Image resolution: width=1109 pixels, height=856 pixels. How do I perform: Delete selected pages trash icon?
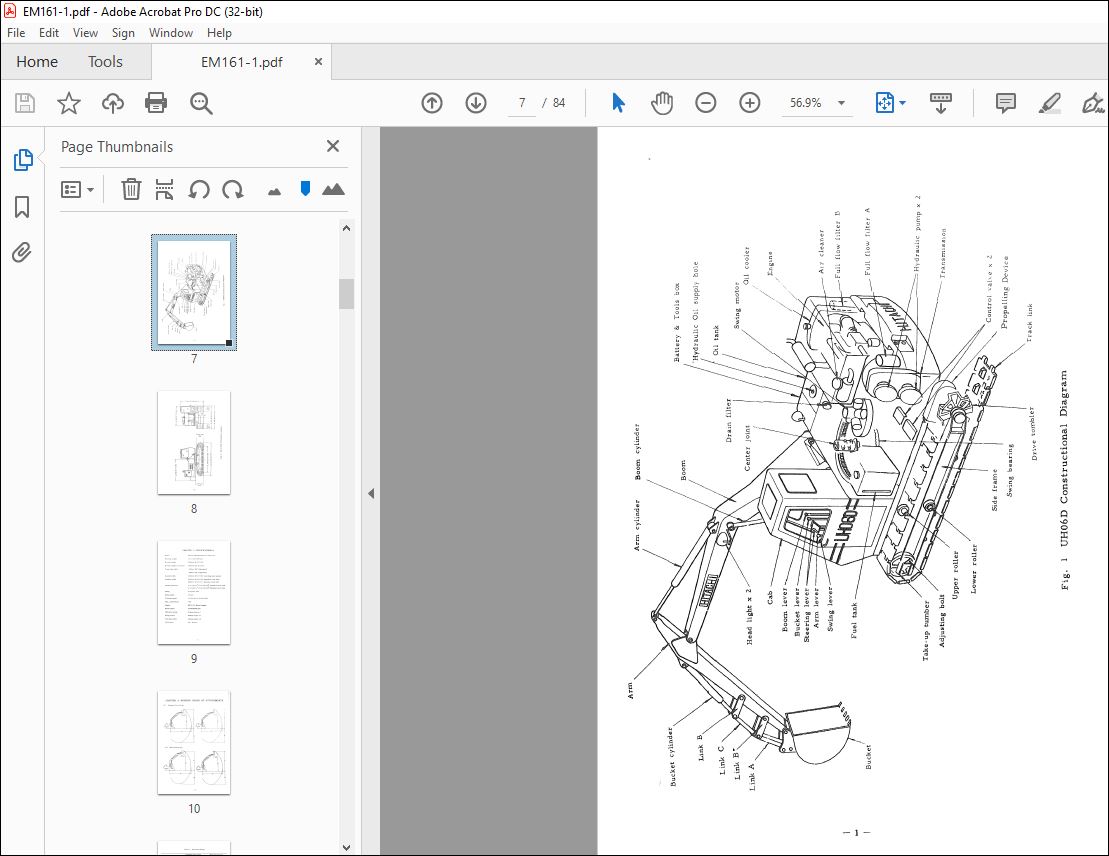(131, 190)
